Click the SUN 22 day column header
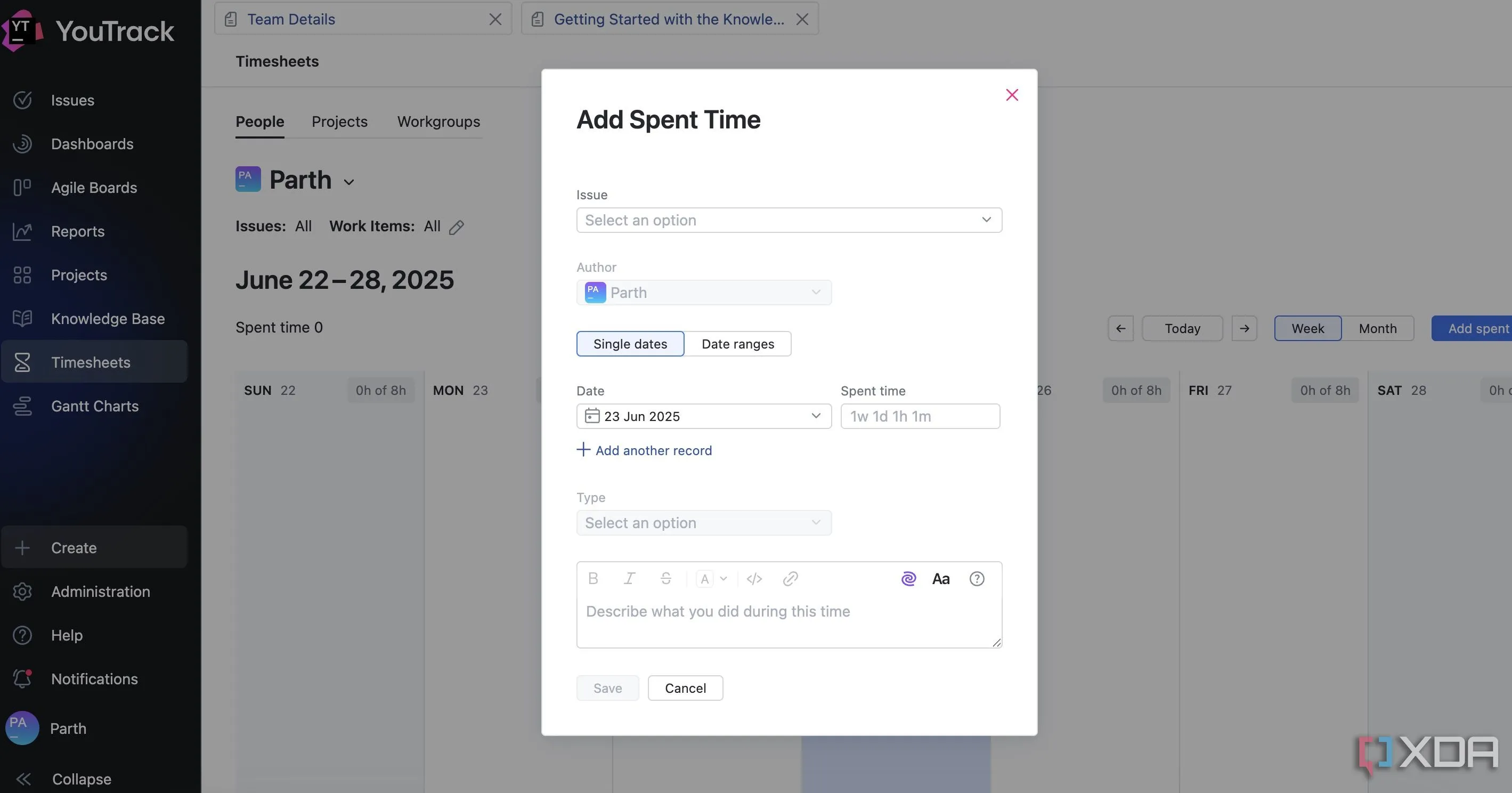1512x793 pixels. click(x=329, y=390)
